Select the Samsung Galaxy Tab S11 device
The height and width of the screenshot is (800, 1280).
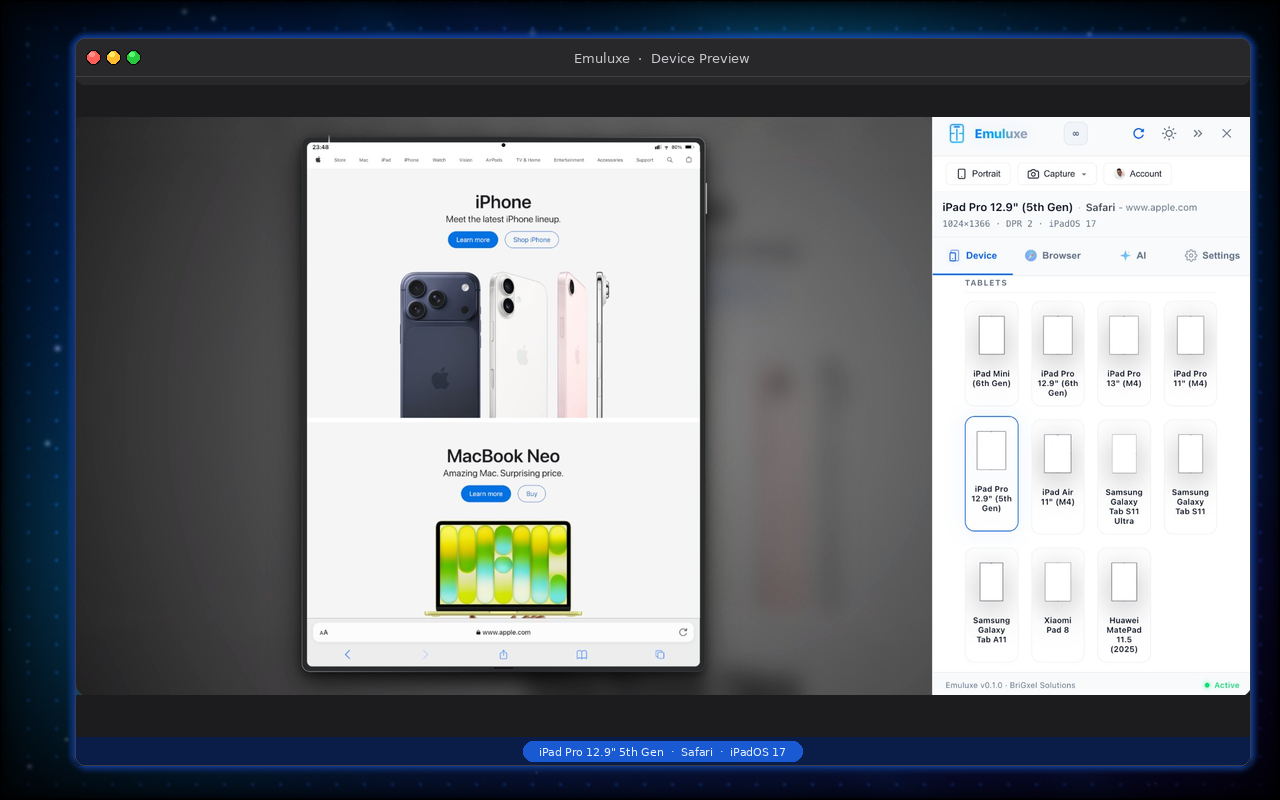click(x=1190, y=477)
